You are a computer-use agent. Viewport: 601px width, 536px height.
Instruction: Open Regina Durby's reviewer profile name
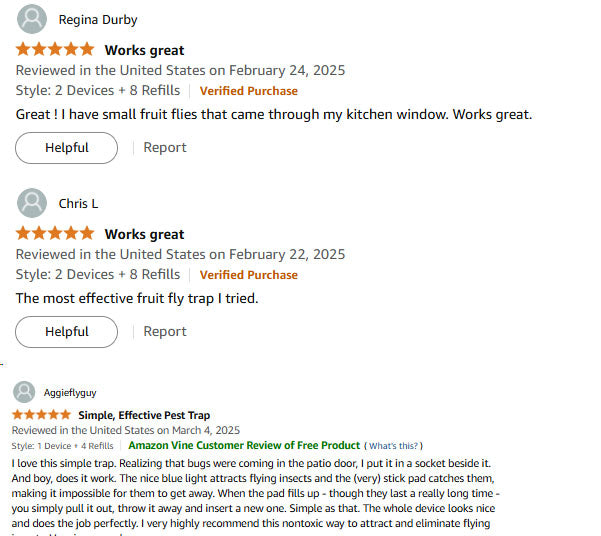point(98,20)
